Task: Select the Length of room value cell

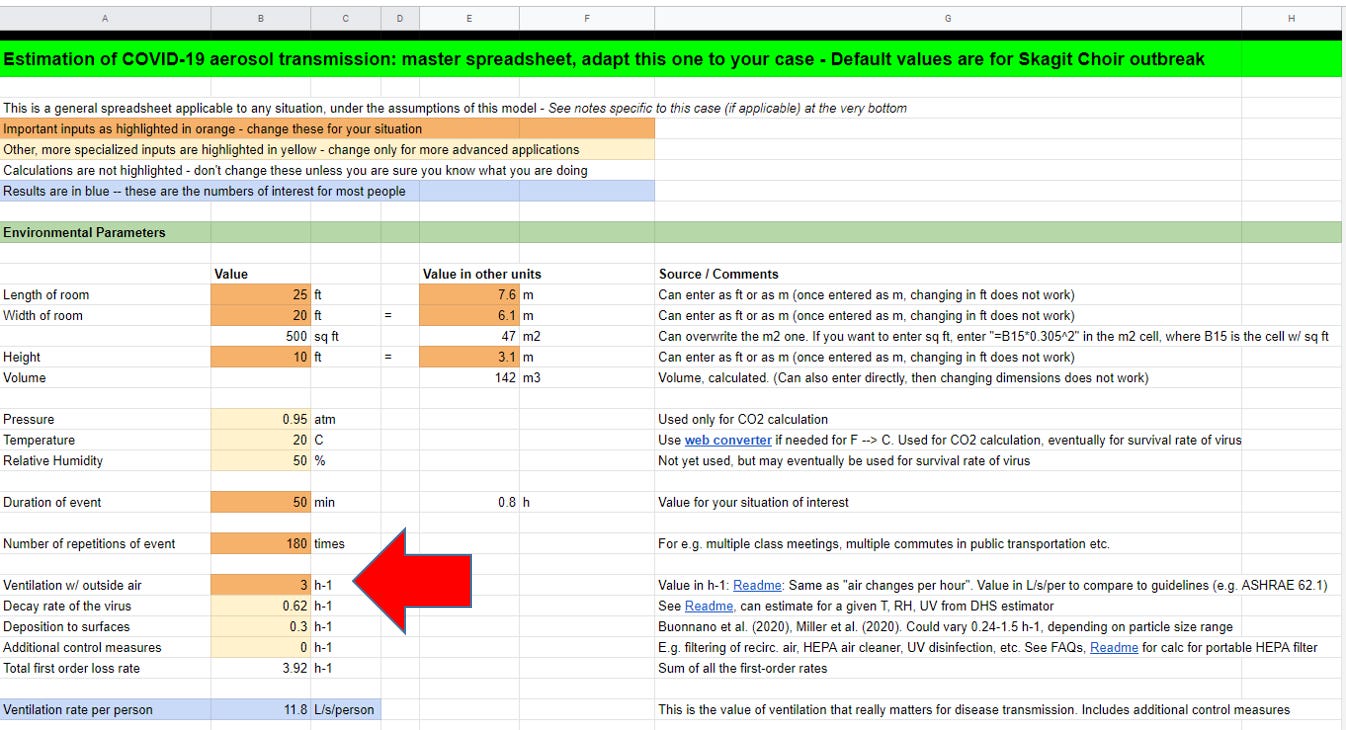Action: pos(260,294)
